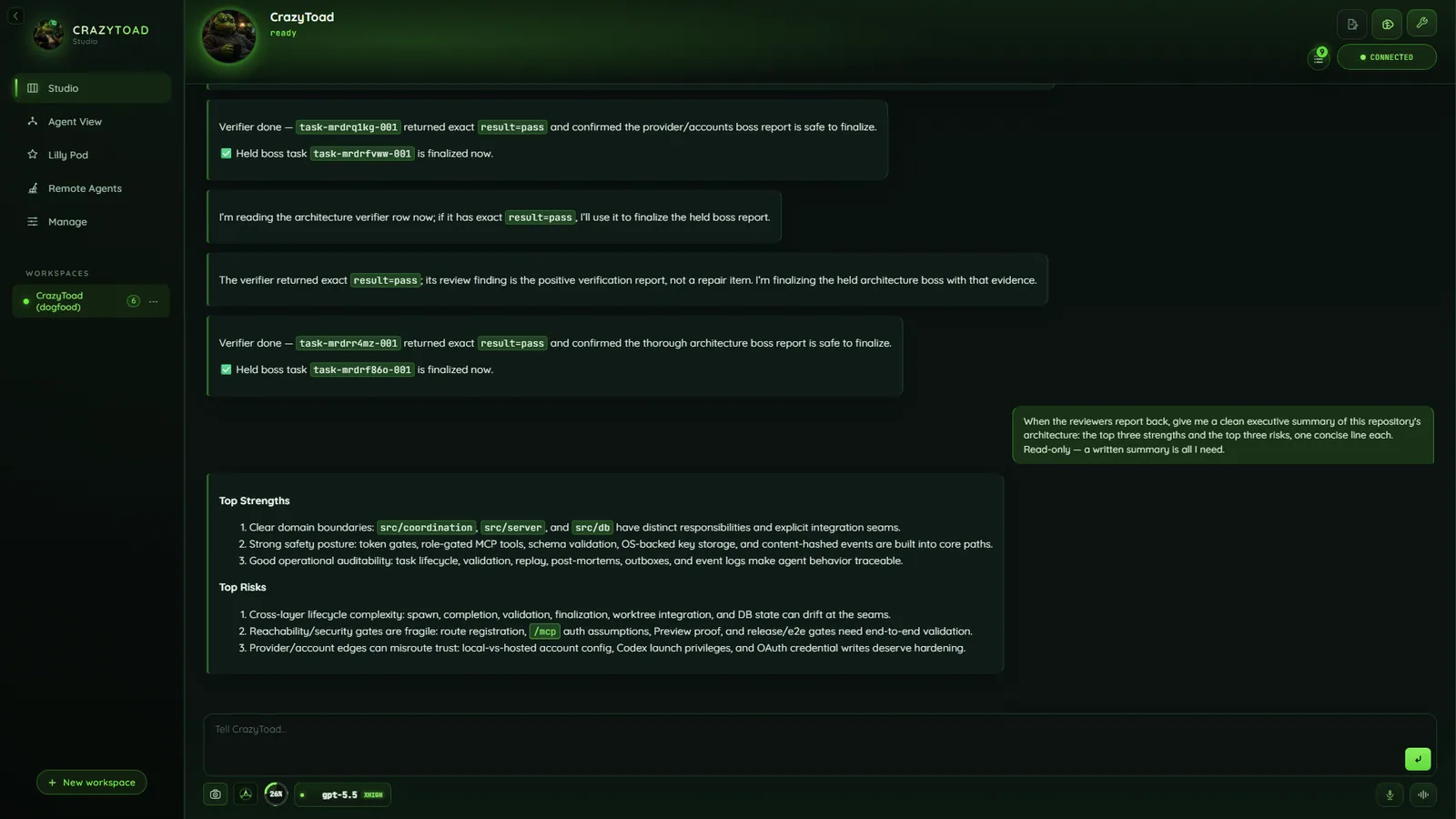
Task: Click the 26% context usage ring
Action: point(276,794)
